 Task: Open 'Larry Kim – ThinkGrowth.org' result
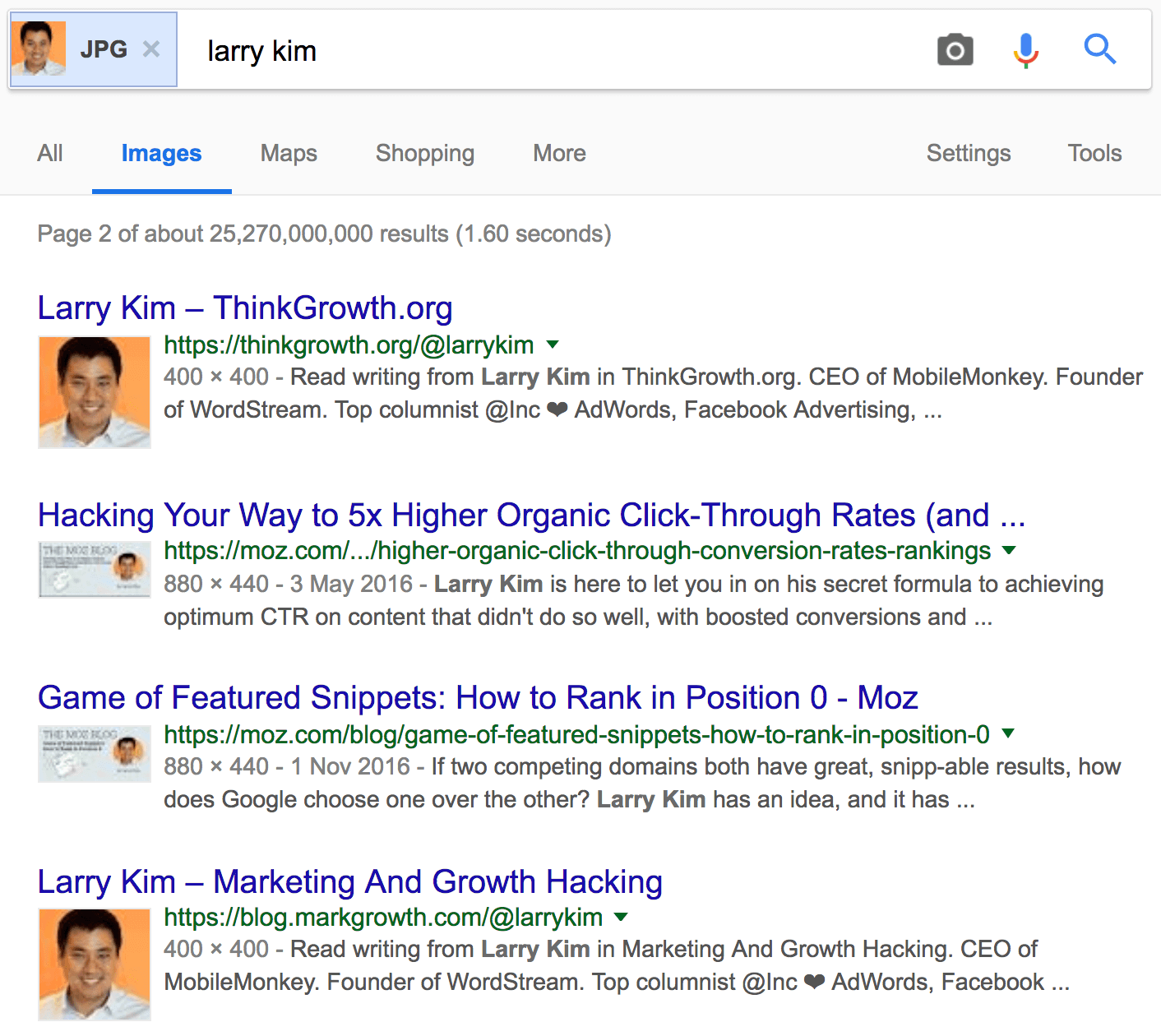coord(245,308)
